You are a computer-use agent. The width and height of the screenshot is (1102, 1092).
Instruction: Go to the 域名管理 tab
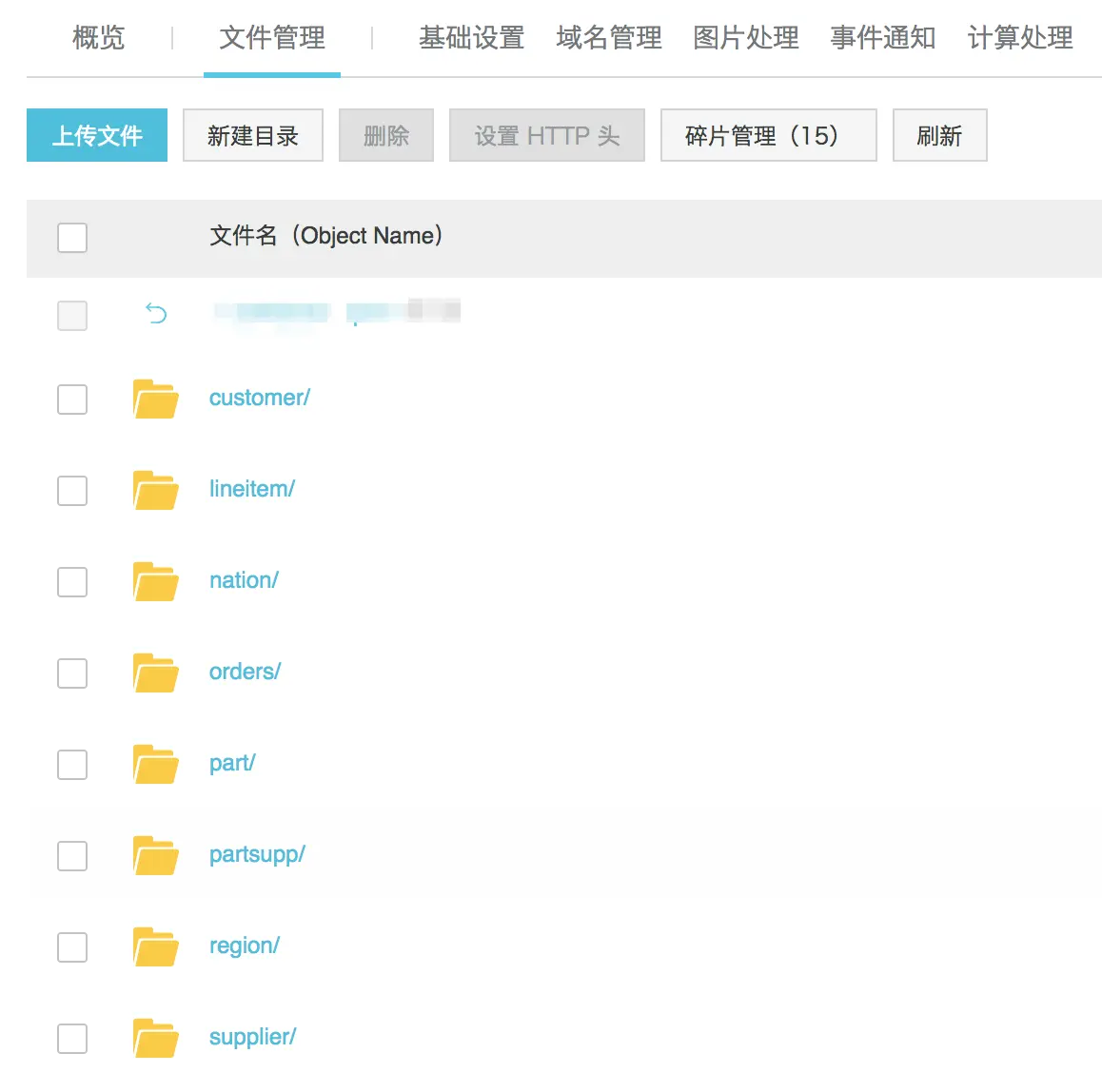[x=609, y=37]
